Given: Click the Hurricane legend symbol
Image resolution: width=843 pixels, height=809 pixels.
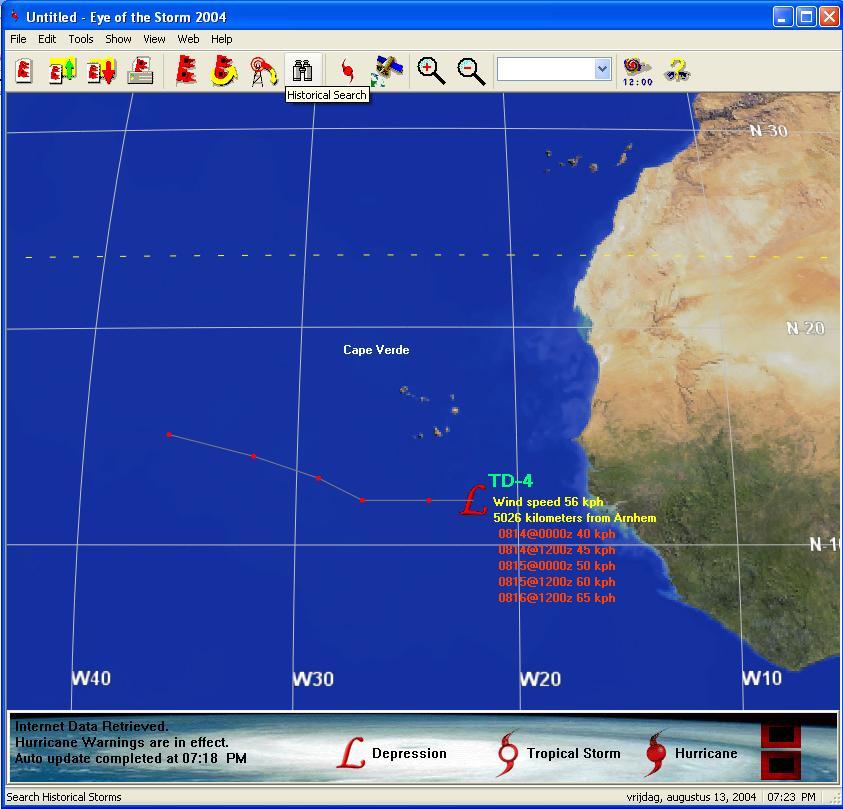Looking at the screenshot, I should click(655, 754).
